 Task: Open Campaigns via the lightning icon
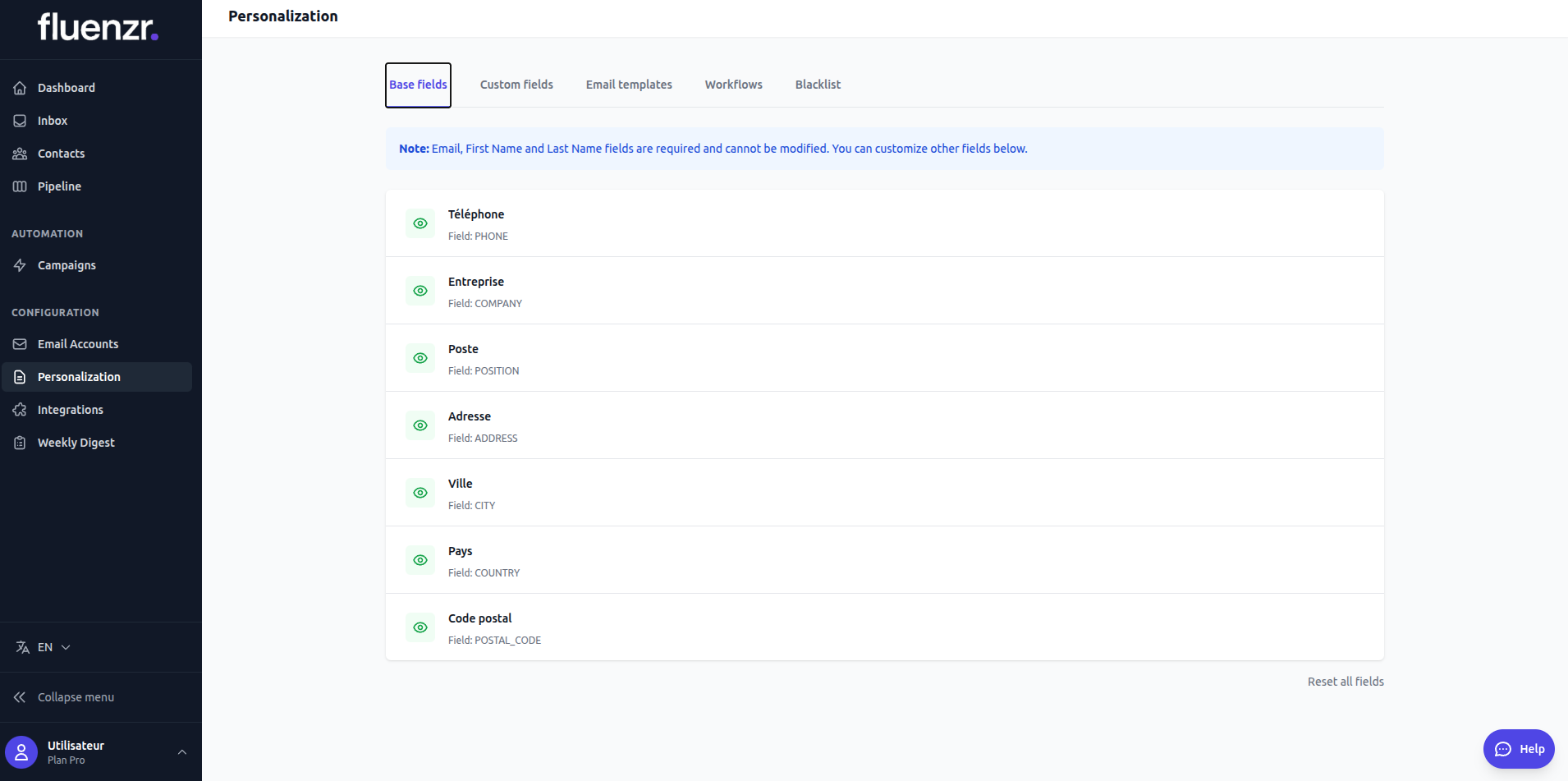(x=20, y=265)
